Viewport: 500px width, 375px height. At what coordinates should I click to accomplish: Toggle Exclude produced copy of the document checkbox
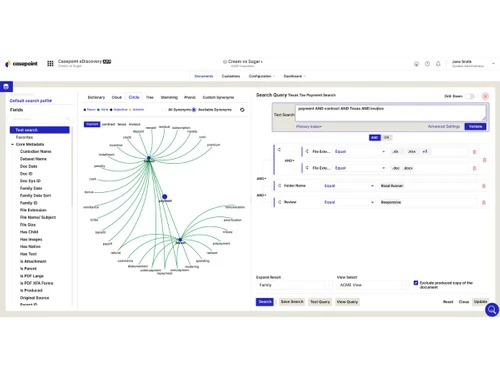(416, 283)
